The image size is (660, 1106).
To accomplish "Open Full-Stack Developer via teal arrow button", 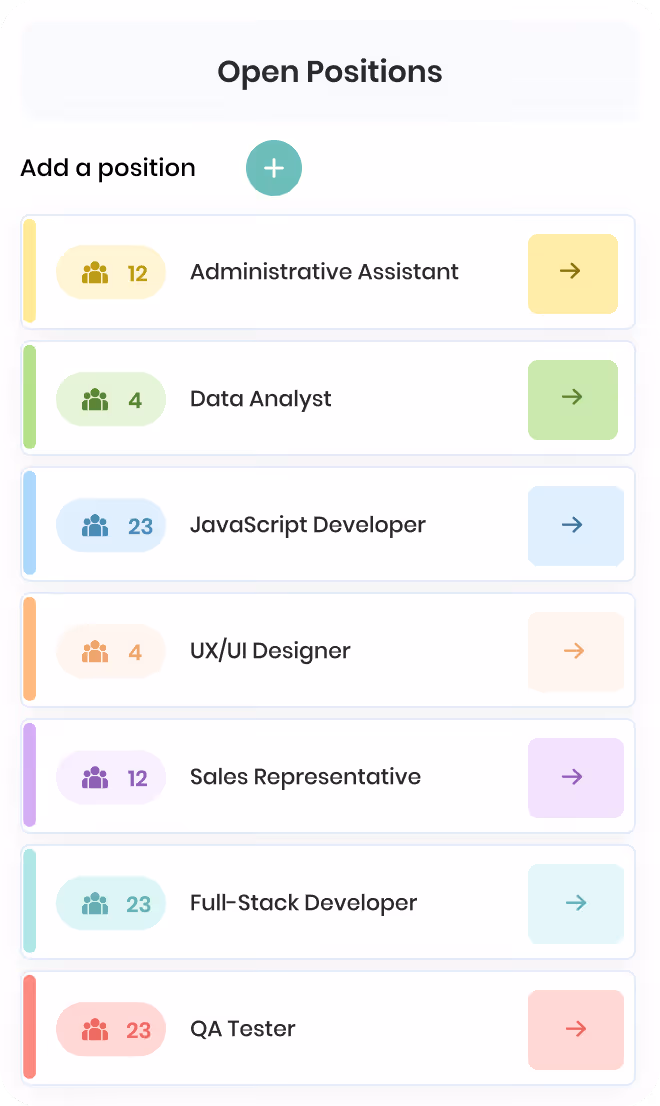I will (575, 904).
